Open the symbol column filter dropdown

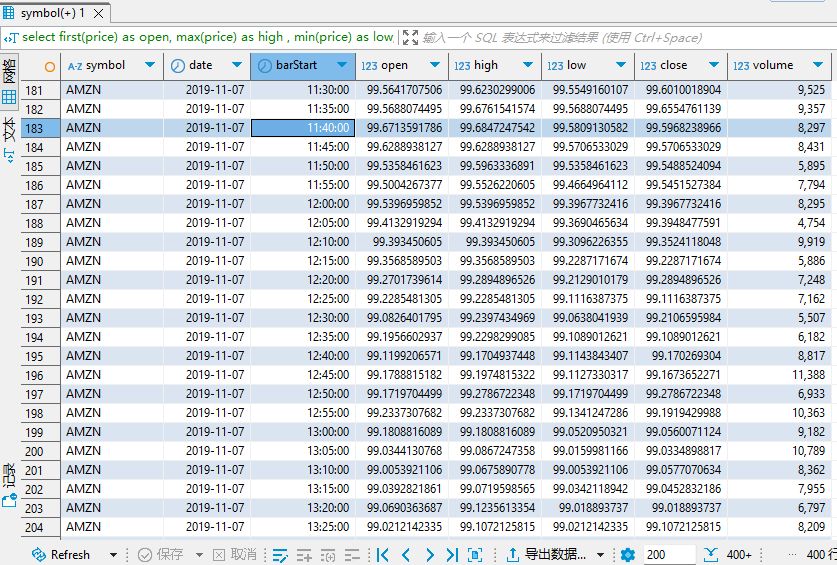coord(150,66)
